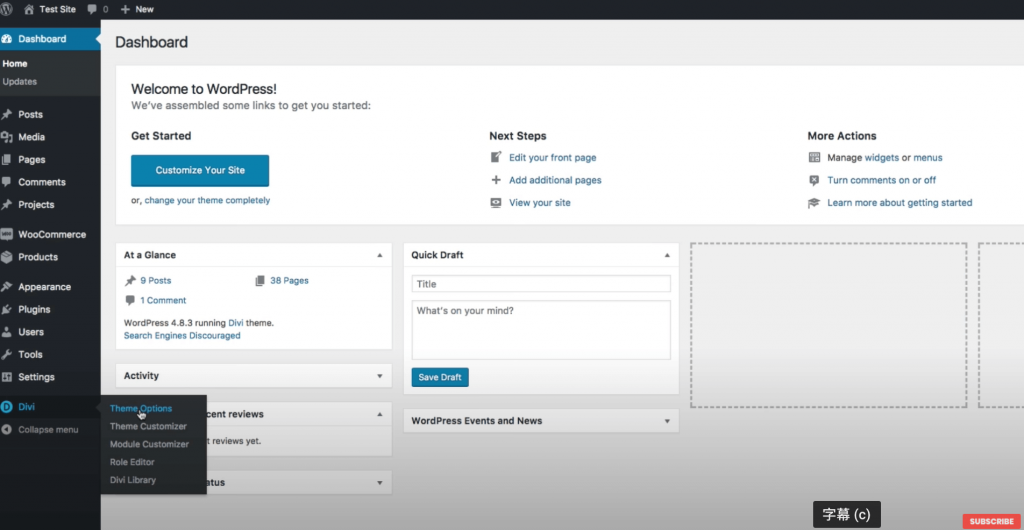The height and width of the screenshot is (530, 1024).
Task: Collapse the Quick Draft panel
Action: pos(667,255)
